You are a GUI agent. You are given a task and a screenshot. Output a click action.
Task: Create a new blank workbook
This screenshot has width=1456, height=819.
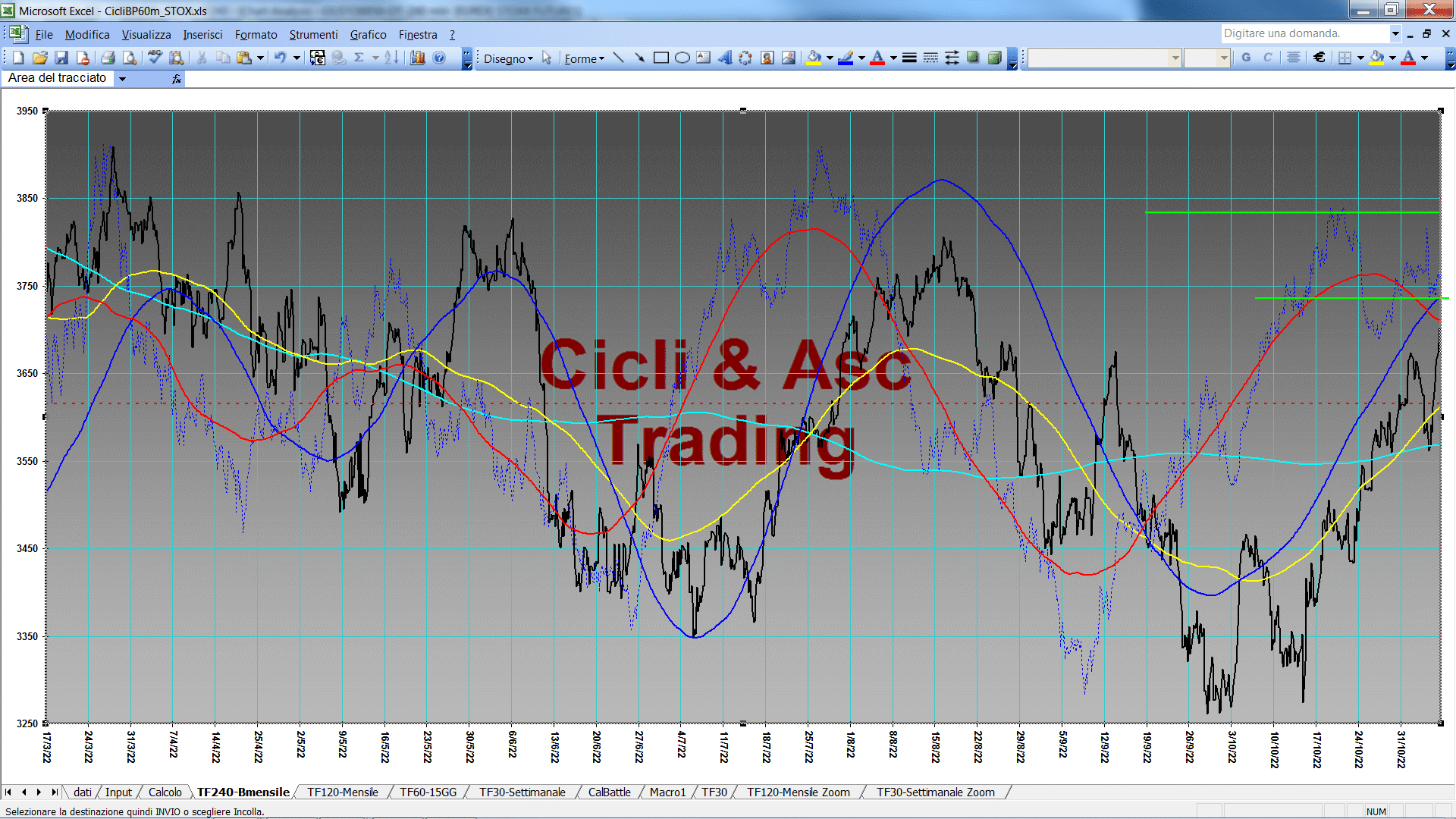click(x=18, y=58)
